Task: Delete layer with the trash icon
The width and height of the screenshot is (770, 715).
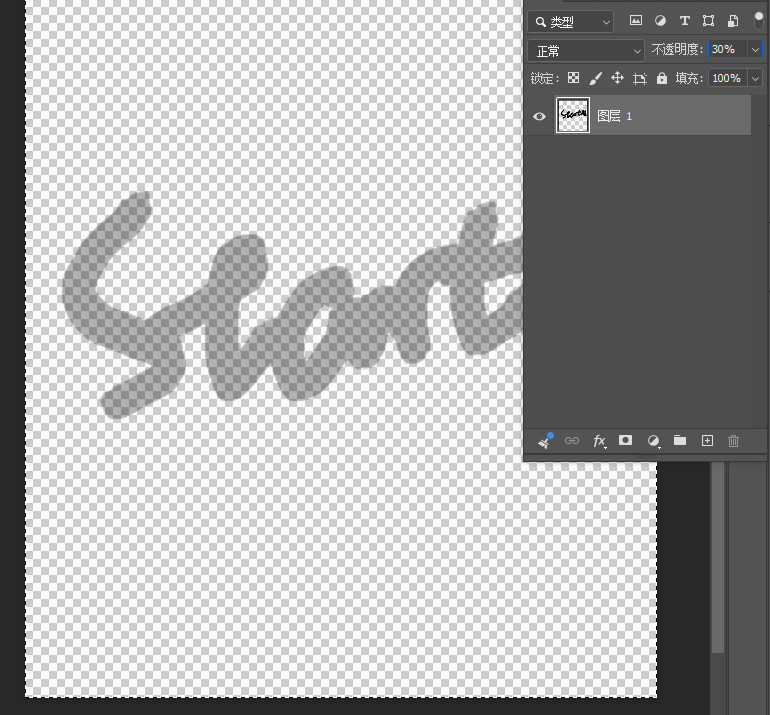Action: click(733, 441)
